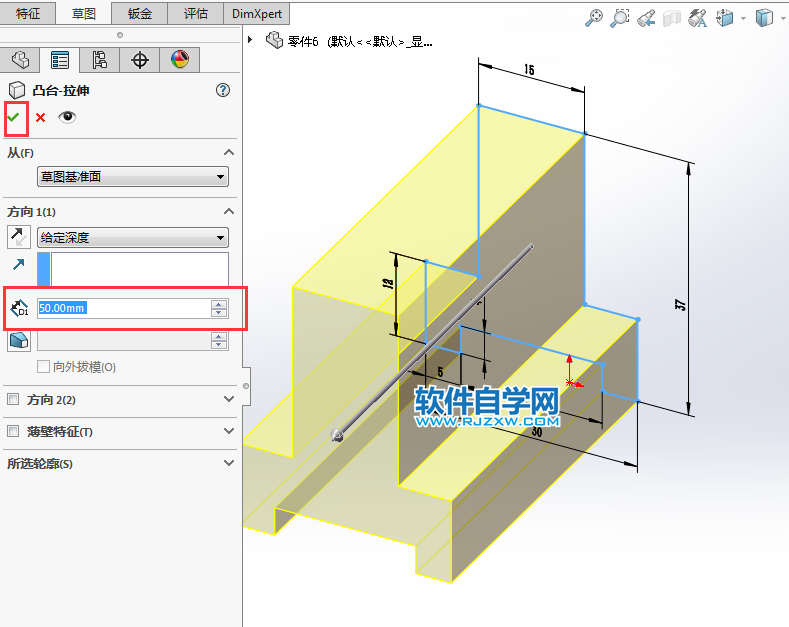Expand the 所选轮廓(S) section
This screenshot has width=789, height=627.
click(229, 463)
